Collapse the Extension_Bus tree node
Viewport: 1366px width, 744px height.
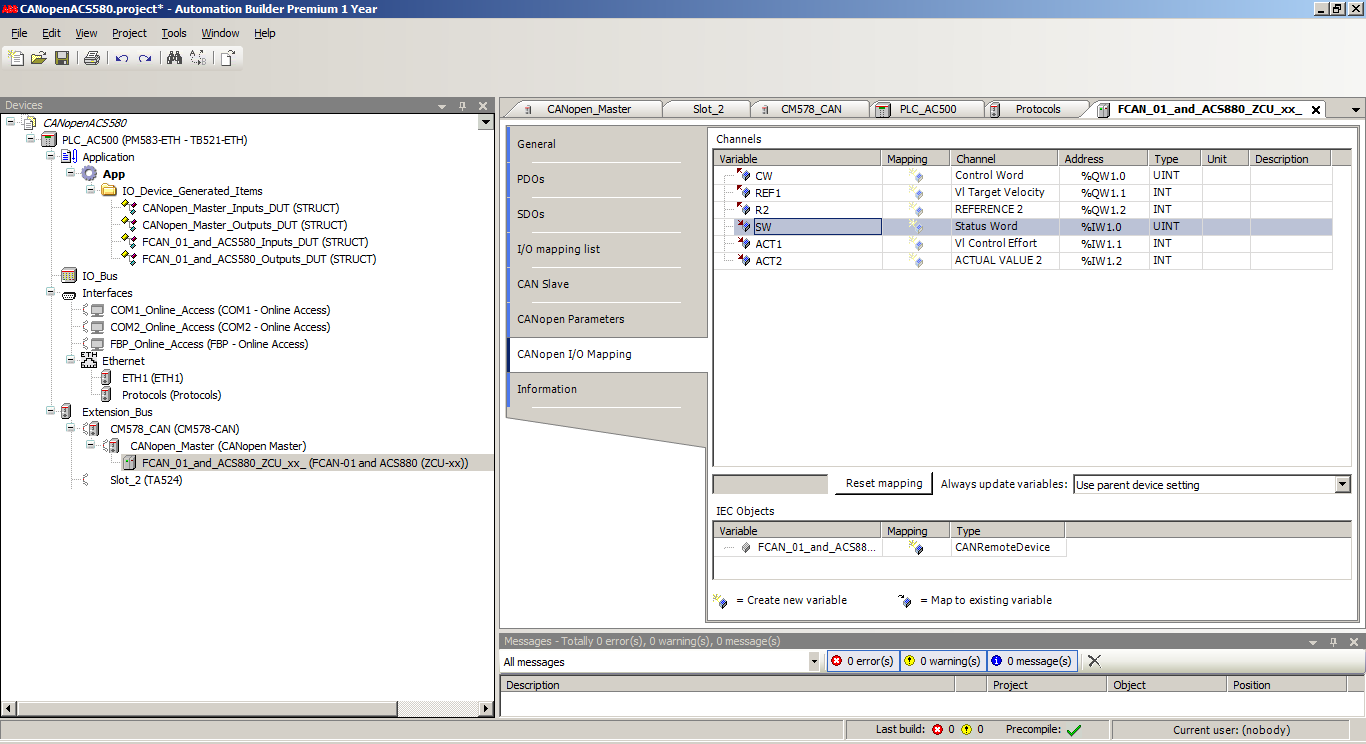[51, 412]
